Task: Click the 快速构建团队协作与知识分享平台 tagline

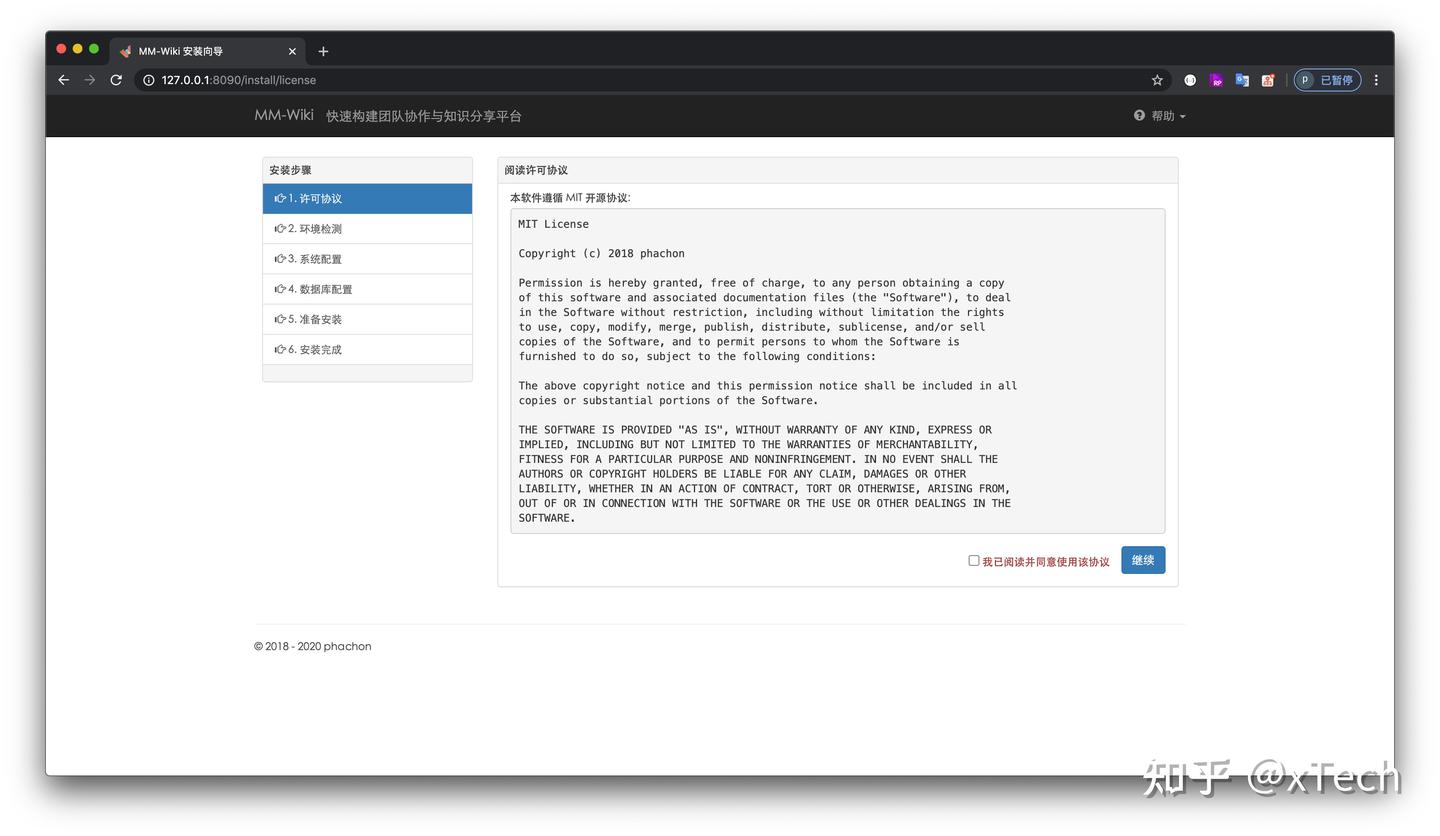Action: pos(424,116)
